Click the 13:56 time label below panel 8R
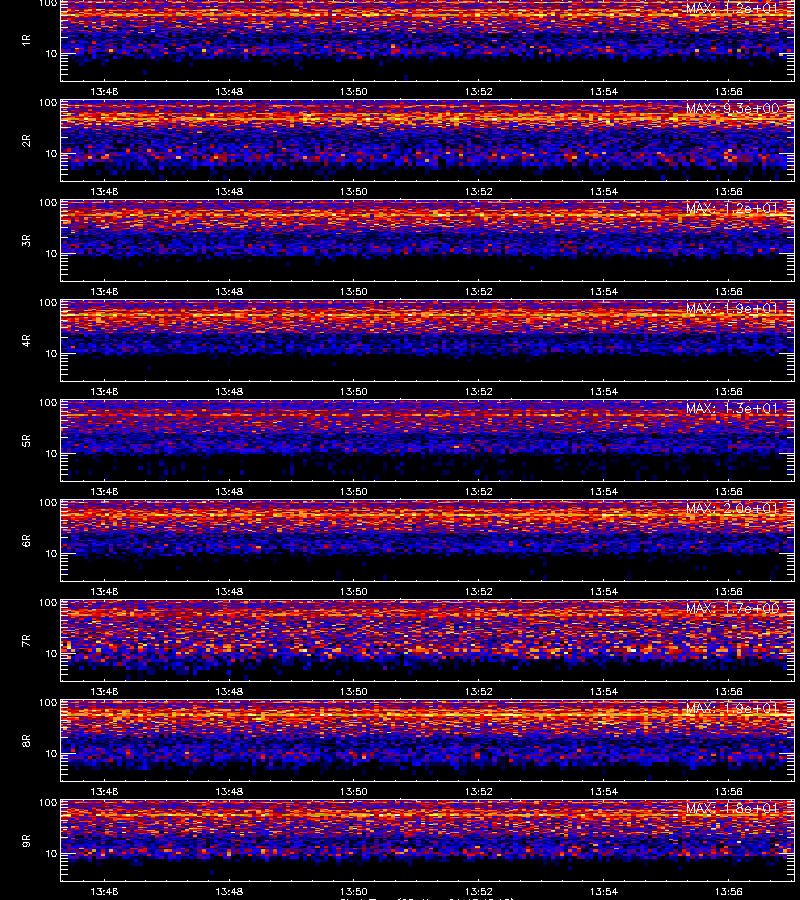800x900 pixels. [729, 792]
